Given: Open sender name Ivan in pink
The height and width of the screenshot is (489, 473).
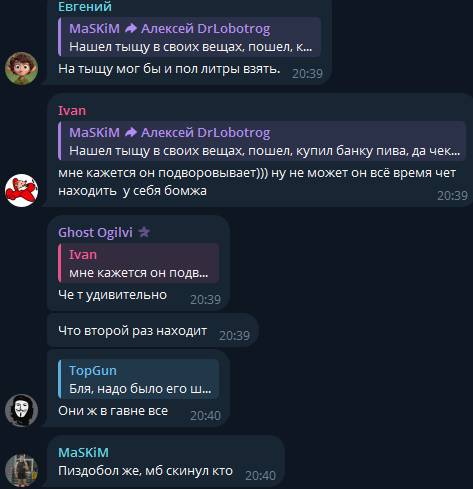Looking at the screenshot, I should pyautogui.click(x=72, y=111).
